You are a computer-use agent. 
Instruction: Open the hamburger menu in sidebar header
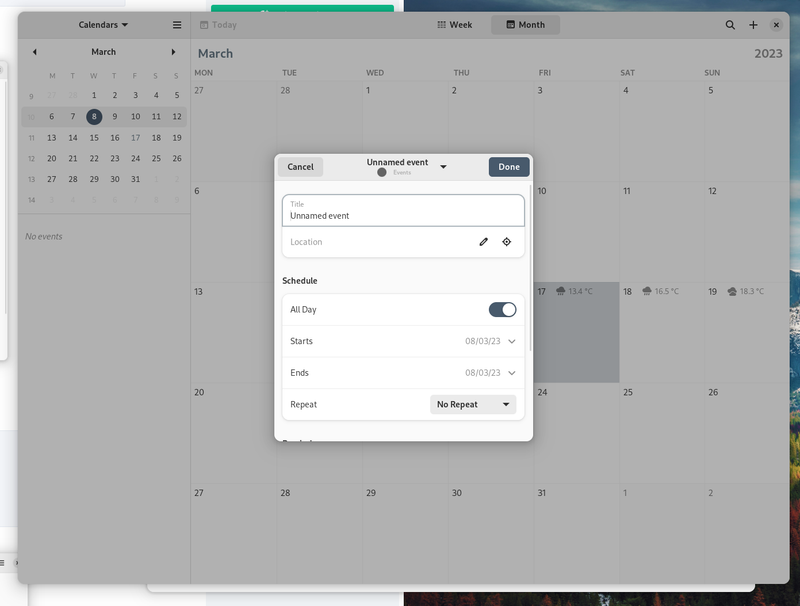click(177, 24)
